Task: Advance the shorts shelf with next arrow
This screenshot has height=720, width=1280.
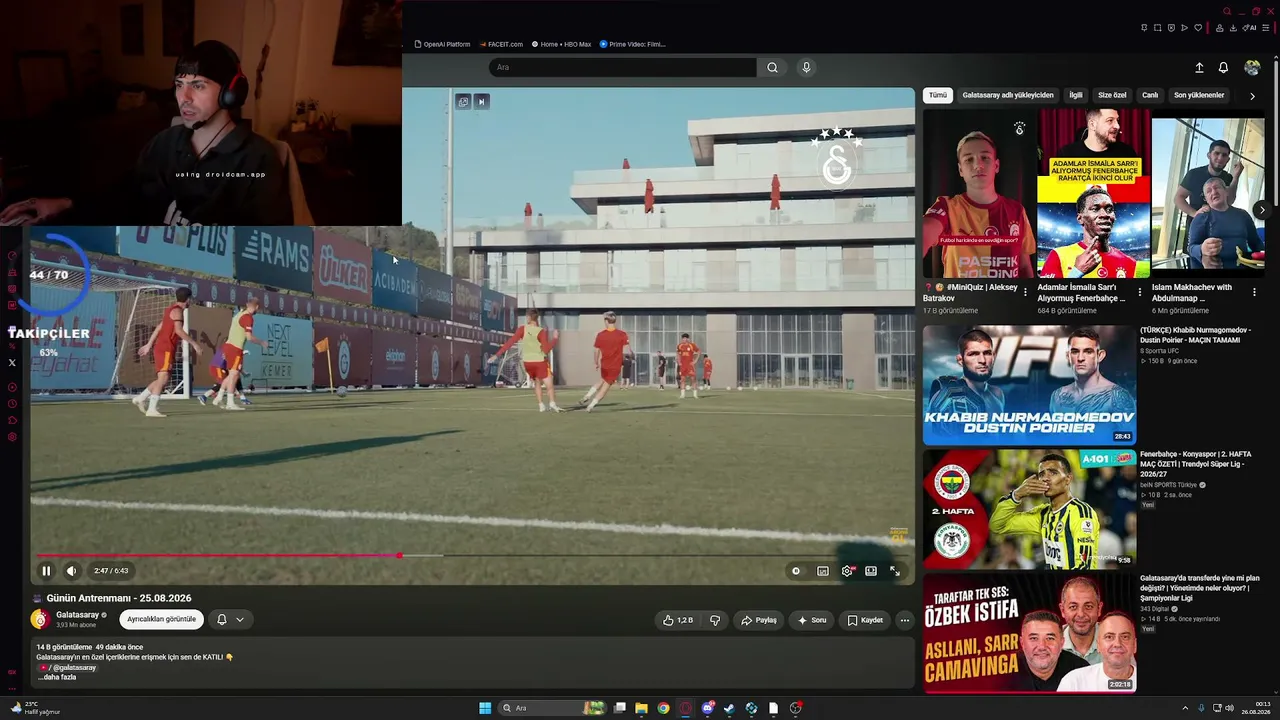Action: point(1262,210)
